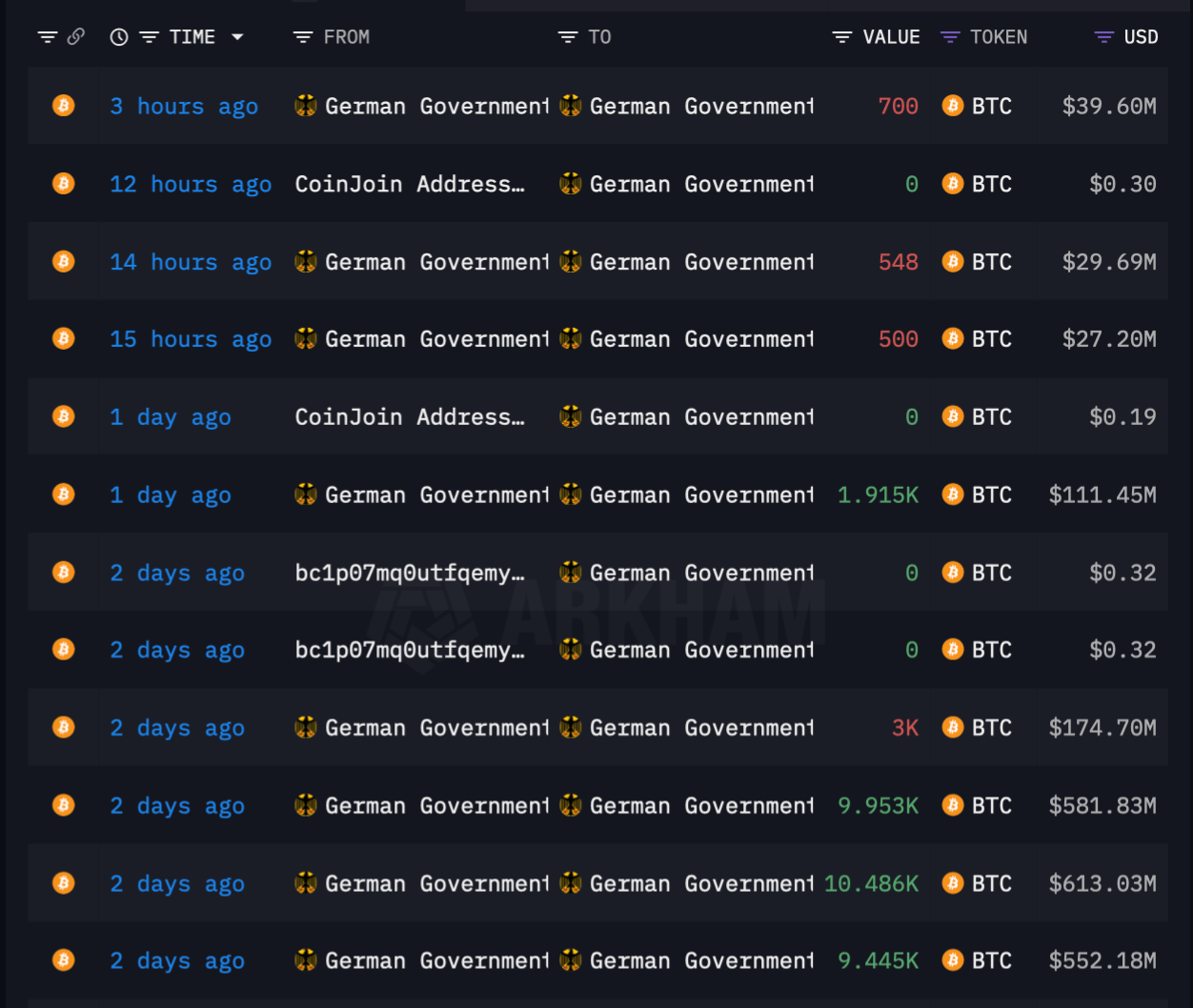Open the '3 hours ago' transaction link
The width and height of the screenshot is (1193, 1008).
[184, 106]
